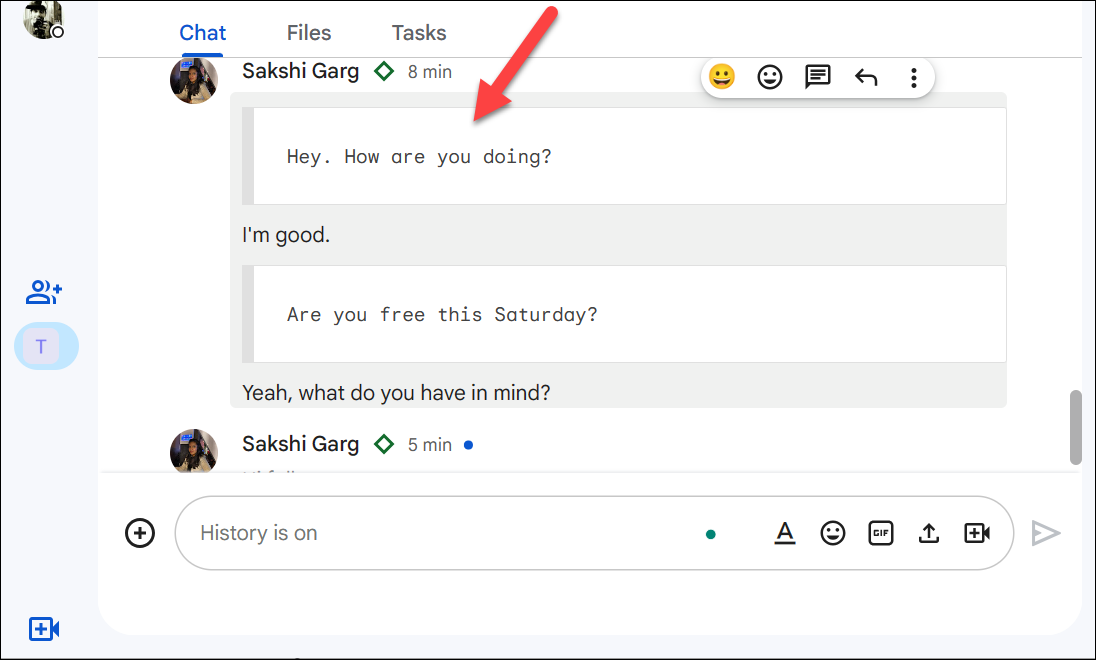Start a video meeting from the message bar
This screenshot has height=660, width=1096.
[x=977, y=533]
